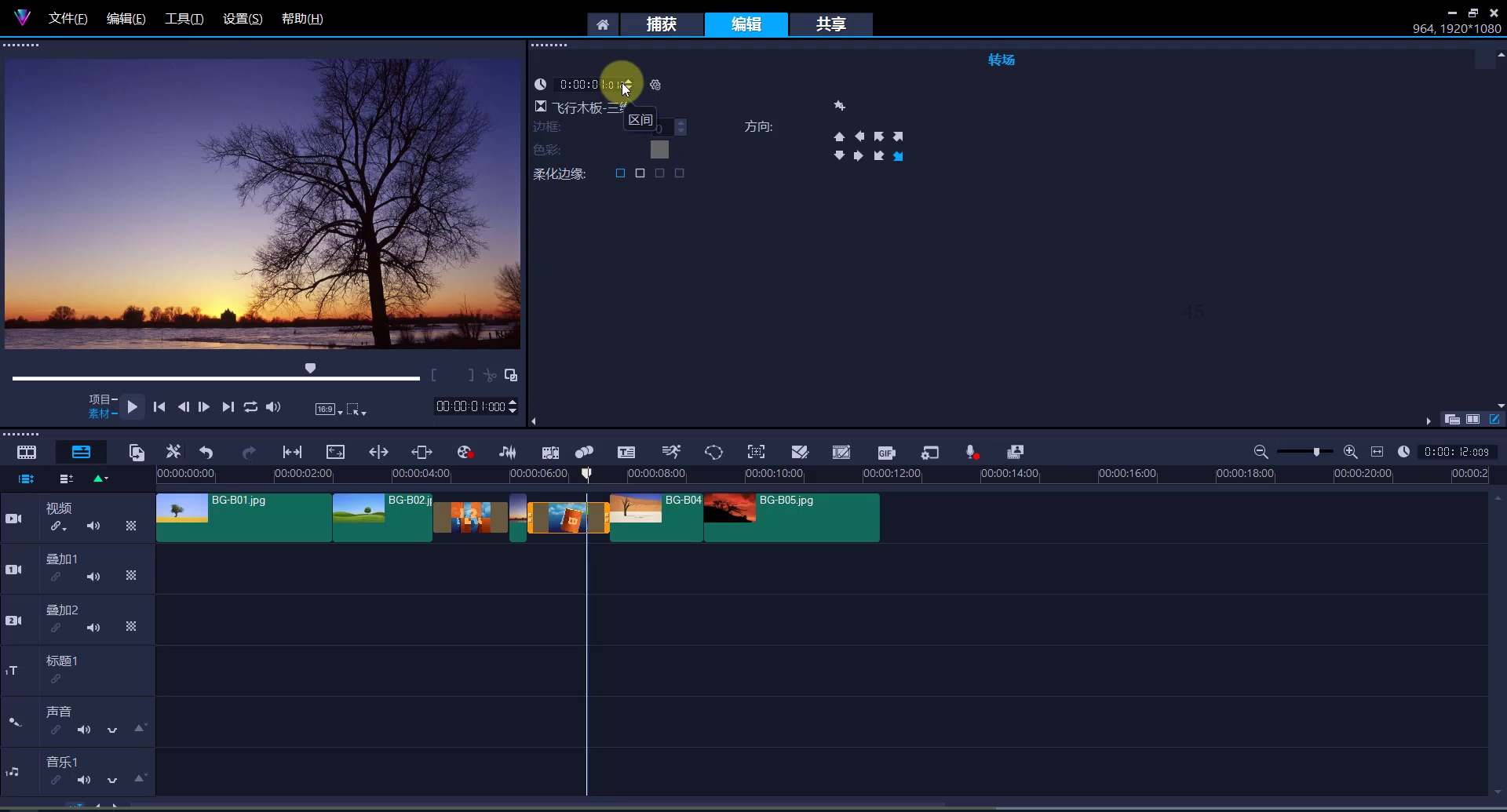Go to the home tab icon
The height and width of the screenshot is (812, 1507).
[x=603, y=24]
